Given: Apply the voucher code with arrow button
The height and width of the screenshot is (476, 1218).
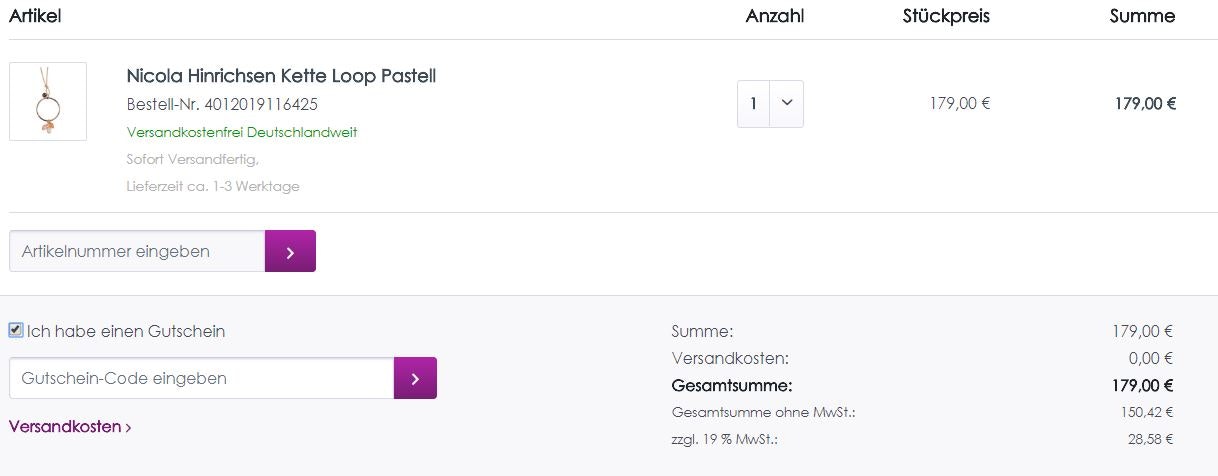Looking at the screenshot, I should [415, 378].
